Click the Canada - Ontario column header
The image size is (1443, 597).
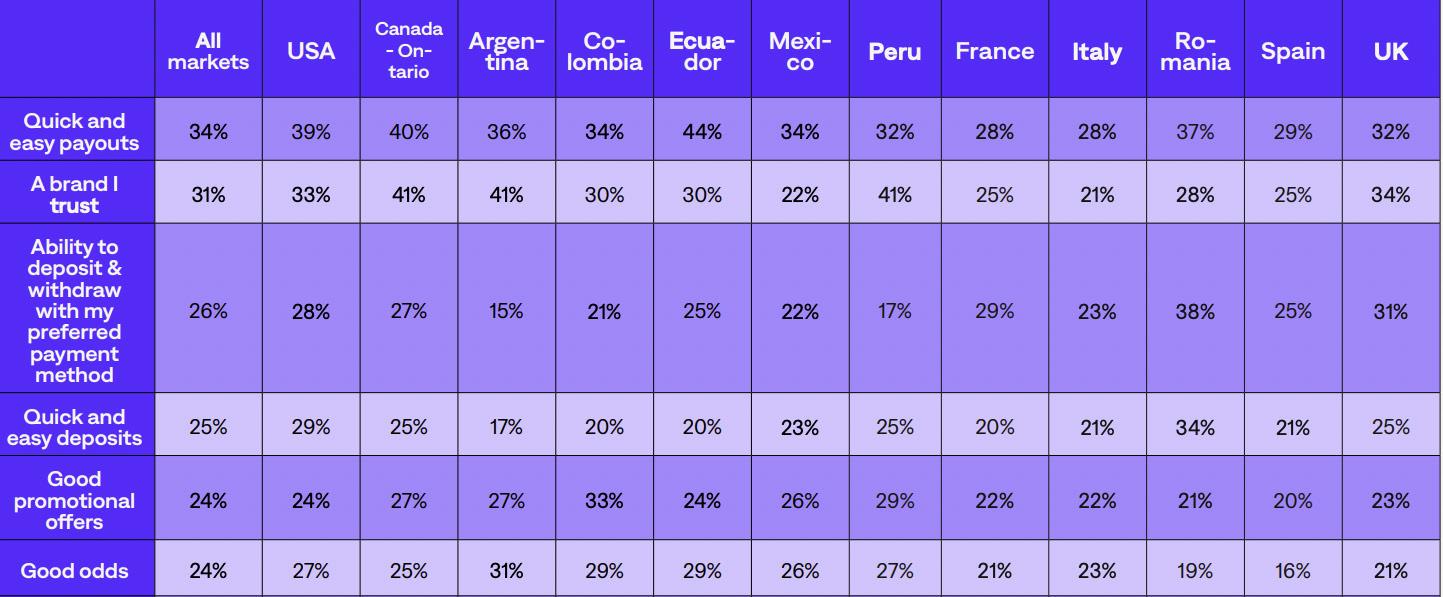coord(409,51)
